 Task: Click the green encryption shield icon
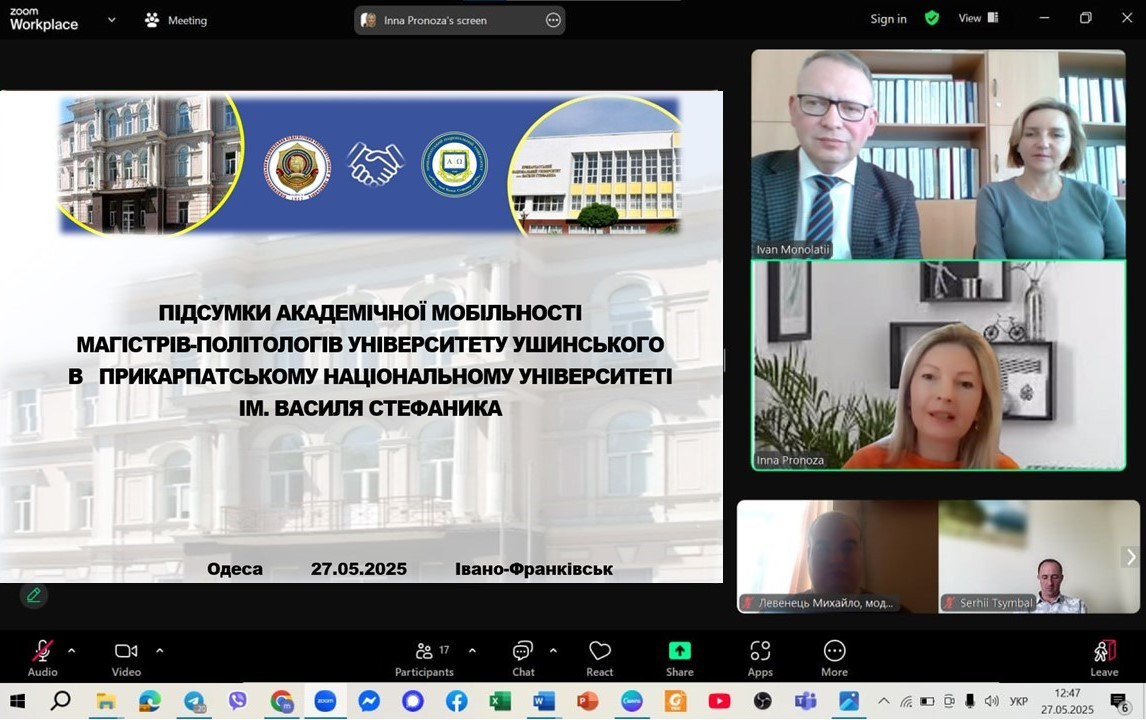coord(932,18)
